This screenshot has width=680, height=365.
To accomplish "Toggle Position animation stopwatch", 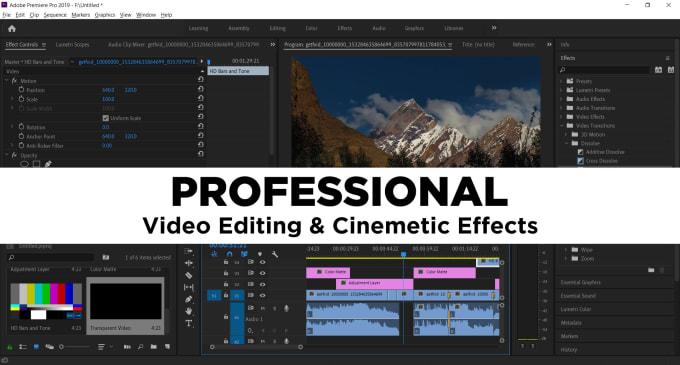I will point(21,90).
